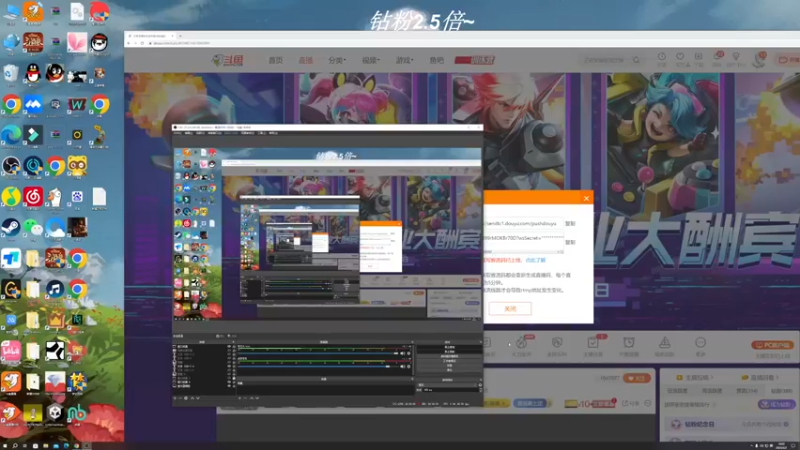Image resolution: width=800 pixels, height=450 pixels.
Task: Launch Unity Hub cube icon
Action: [55, 412]
